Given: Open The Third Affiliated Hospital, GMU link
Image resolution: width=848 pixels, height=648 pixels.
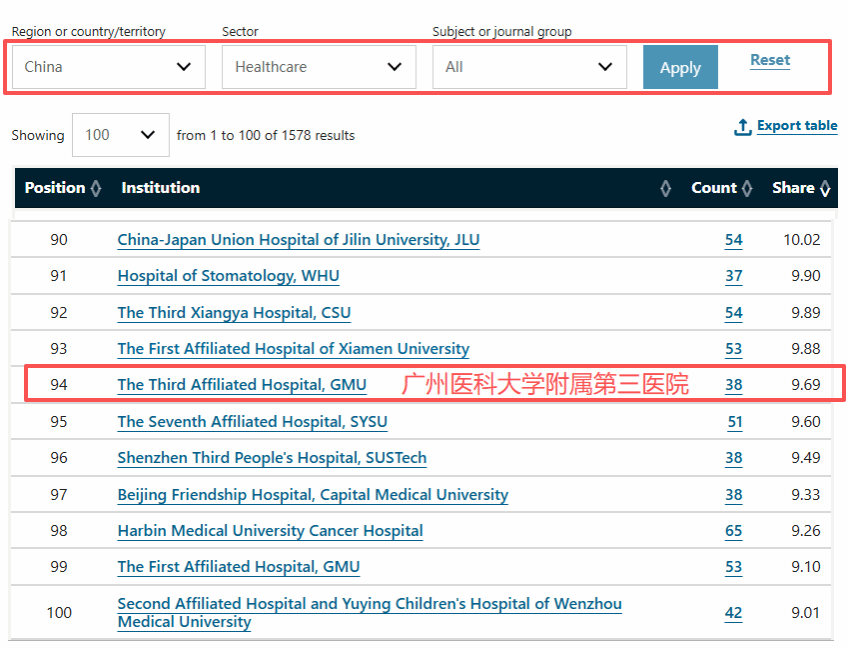Looking at the screenshot, I should tap(242, 385).
